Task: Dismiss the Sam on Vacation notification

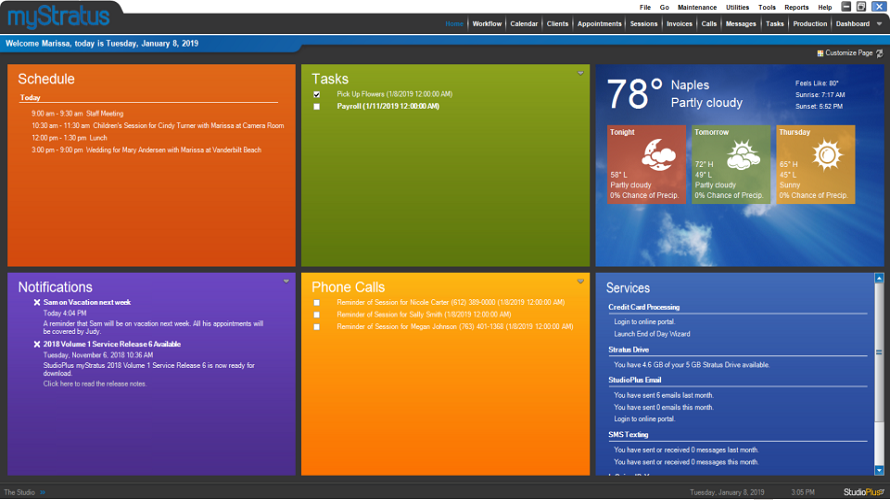Action: click(x=37, y=302)
